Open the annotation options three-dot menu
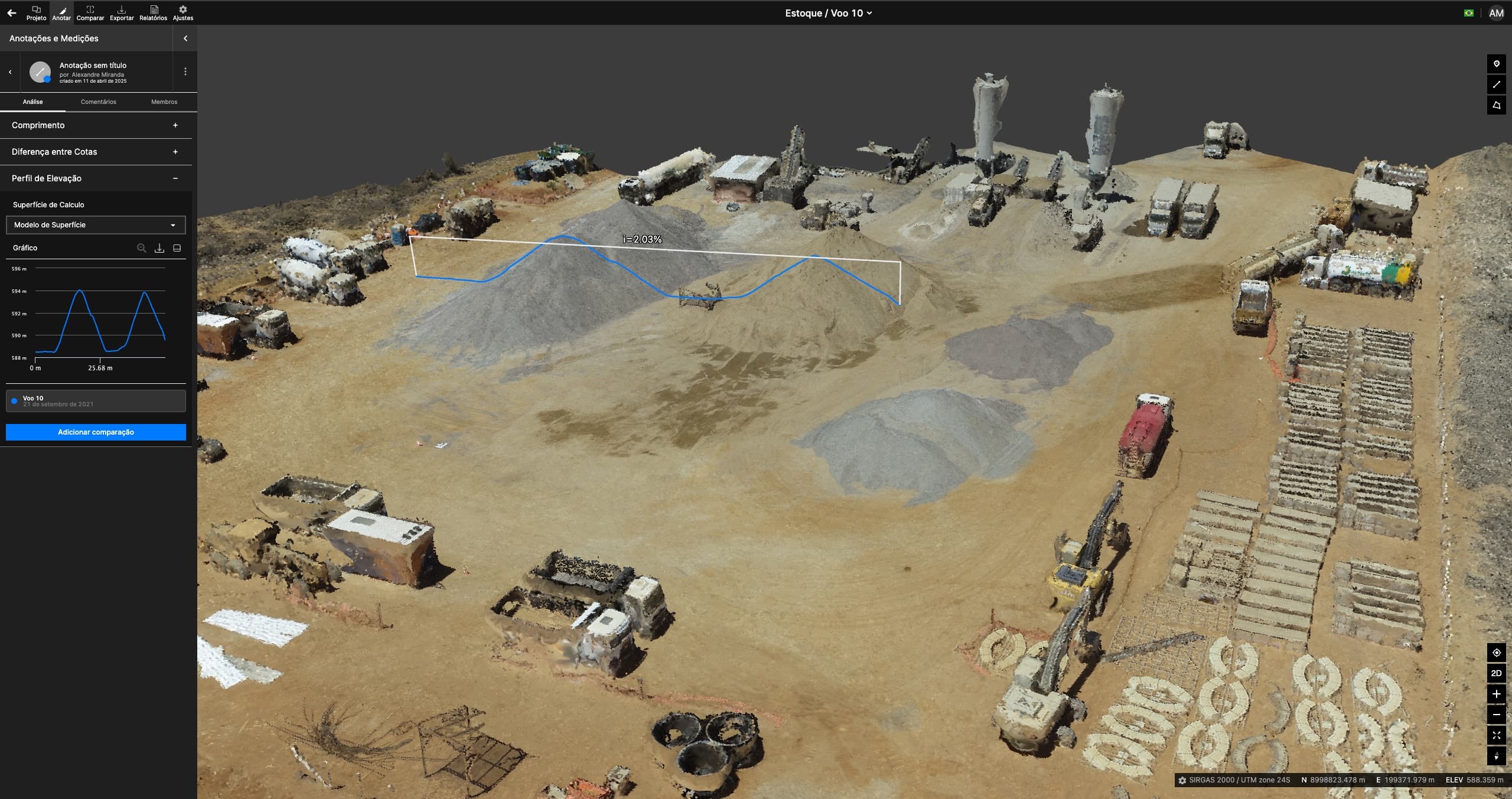 pyautogui.click(x=185, y=71)
